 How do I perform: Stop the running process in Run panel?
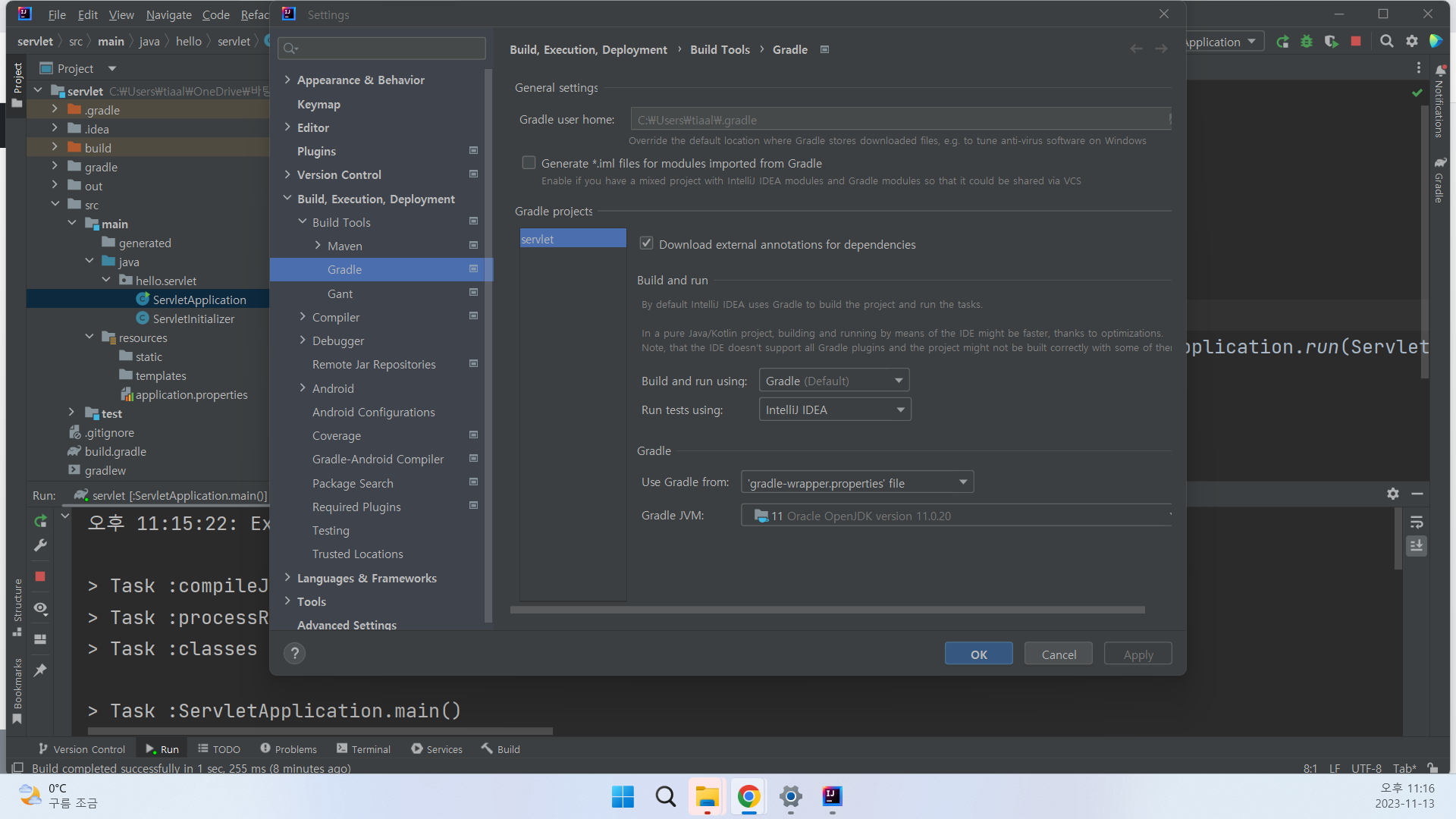41,576
